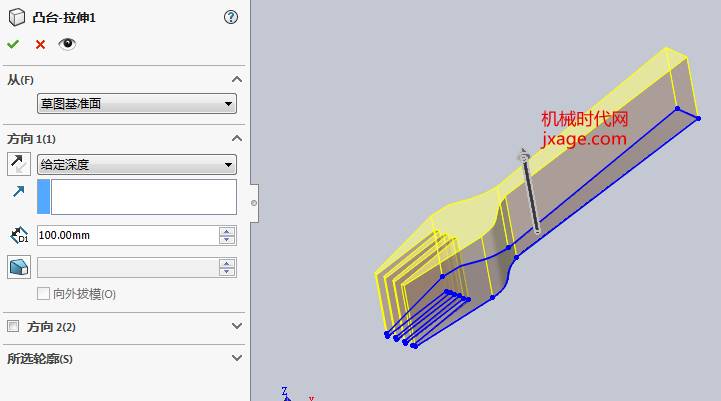The image size is (721, 401).
Task: Enable 向外拔模 checkbox
Action: coord(43,294)
